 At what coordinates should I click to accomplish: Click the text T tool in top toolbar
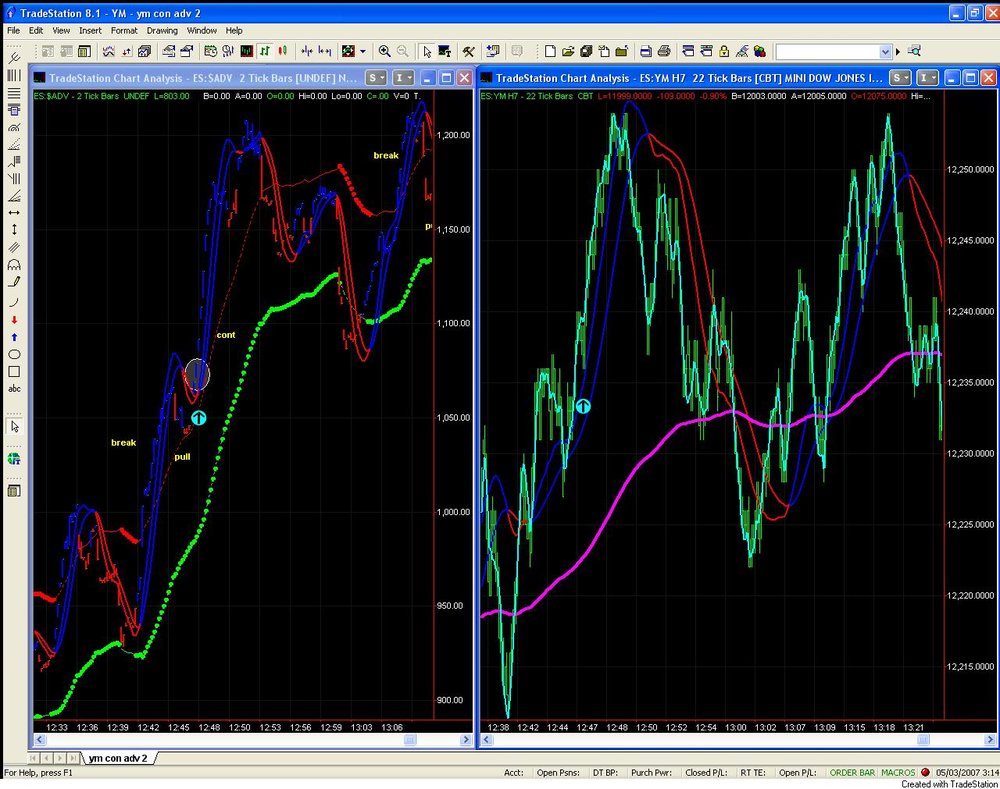445,51
